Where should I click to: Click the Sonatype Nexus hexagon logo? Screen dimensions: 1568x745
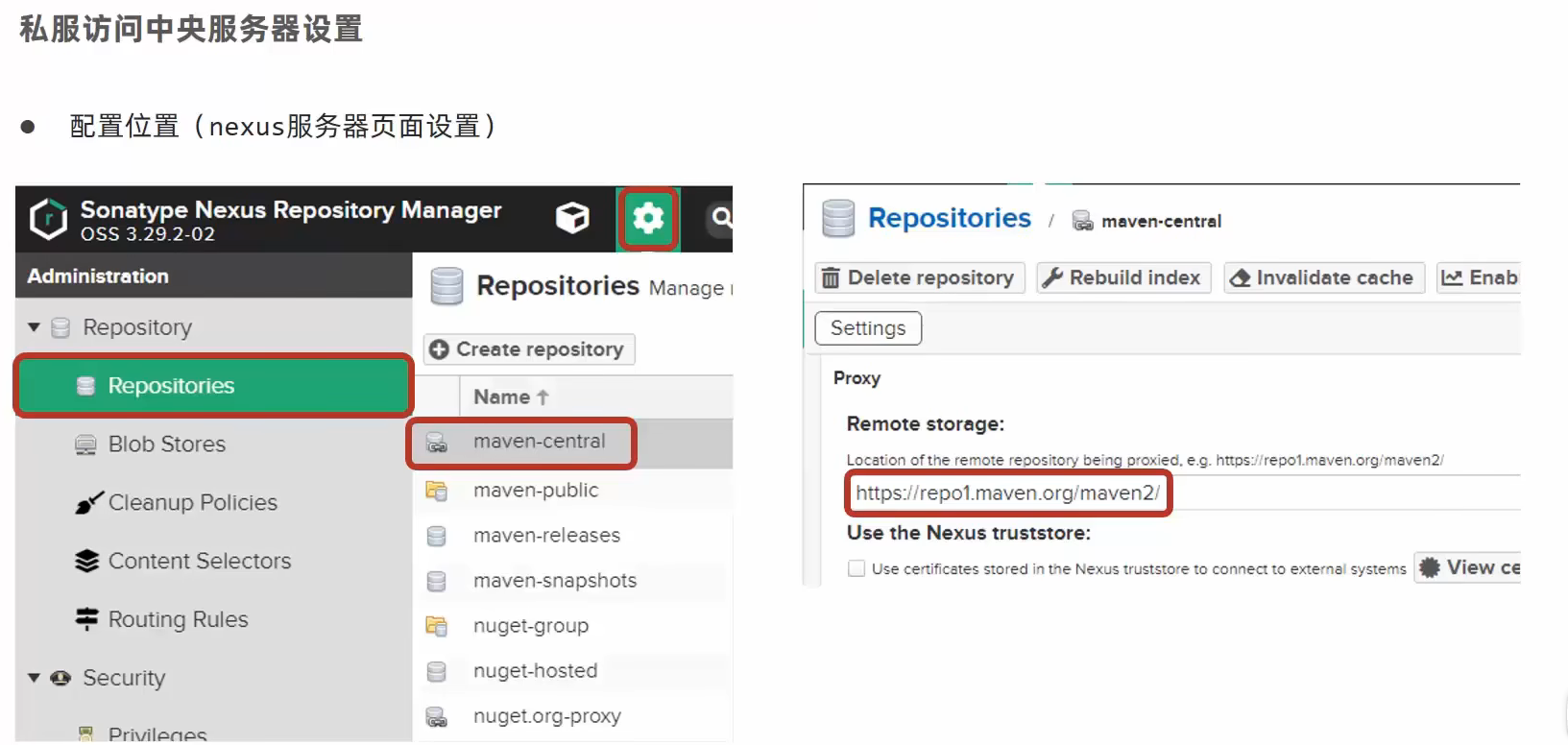pos(48,220)
